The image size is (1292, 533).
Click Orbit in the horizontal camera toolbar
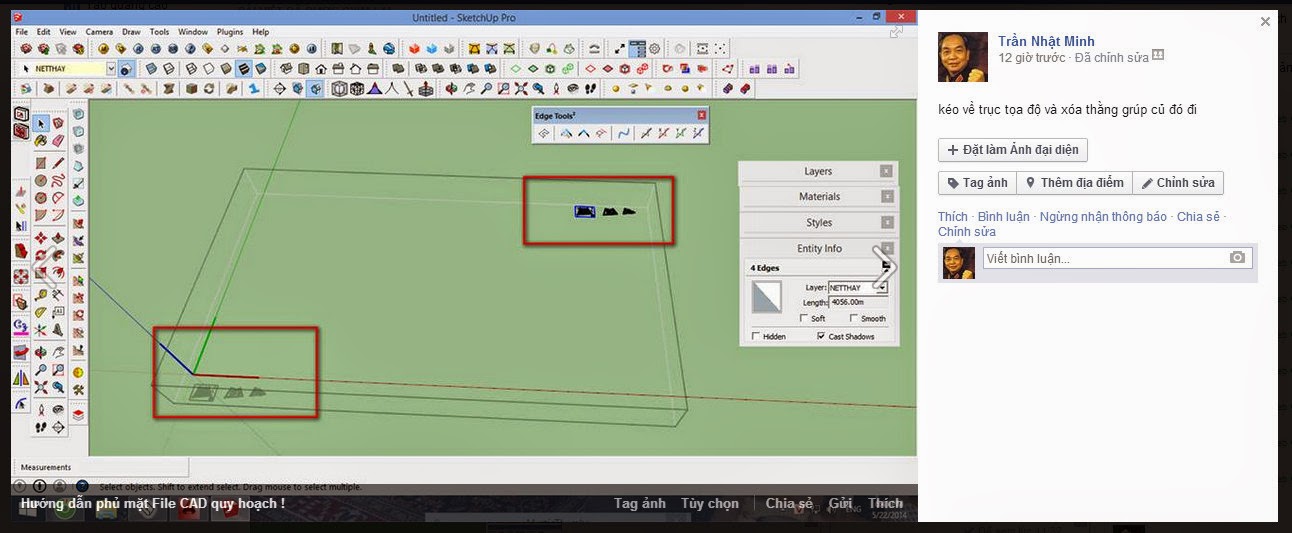coord(451,88)
